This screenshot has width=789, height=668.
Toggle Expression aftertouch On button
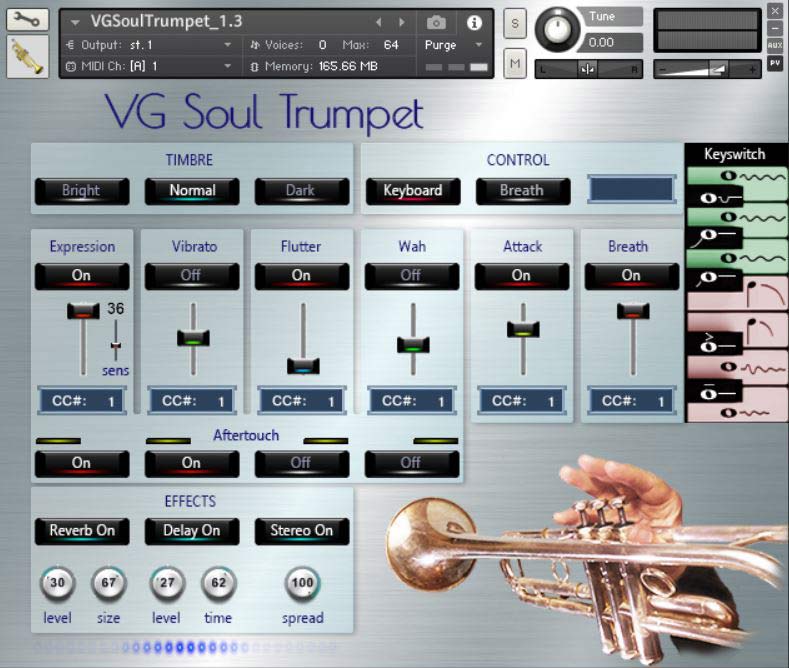[82, 463]
